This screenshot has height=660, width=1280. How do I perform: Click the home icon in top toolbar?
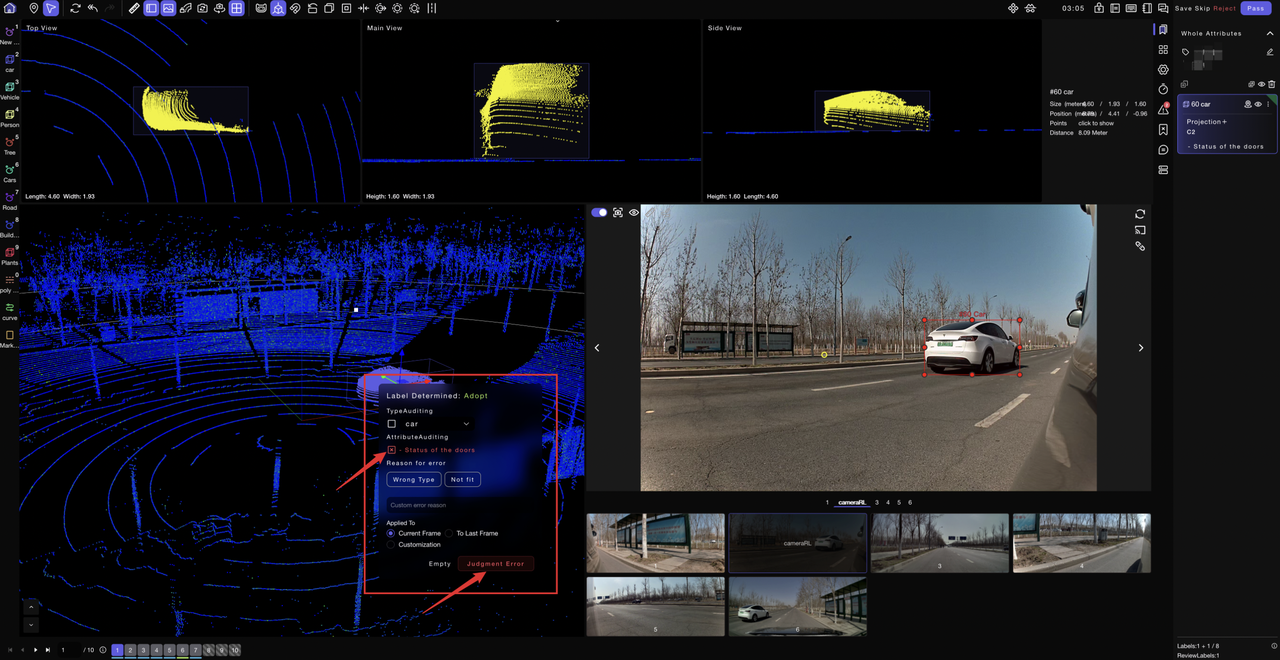[x=10, y=8]
